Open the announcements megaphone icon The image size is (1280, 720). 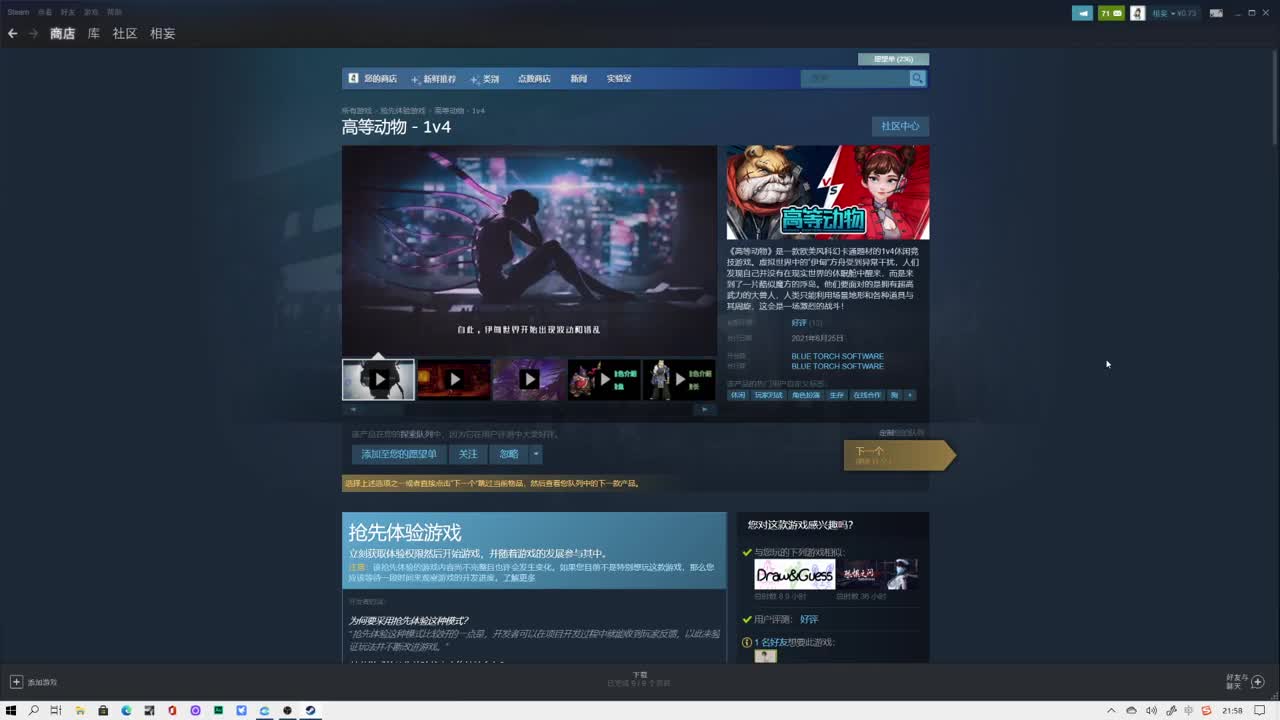point(1083,13)
